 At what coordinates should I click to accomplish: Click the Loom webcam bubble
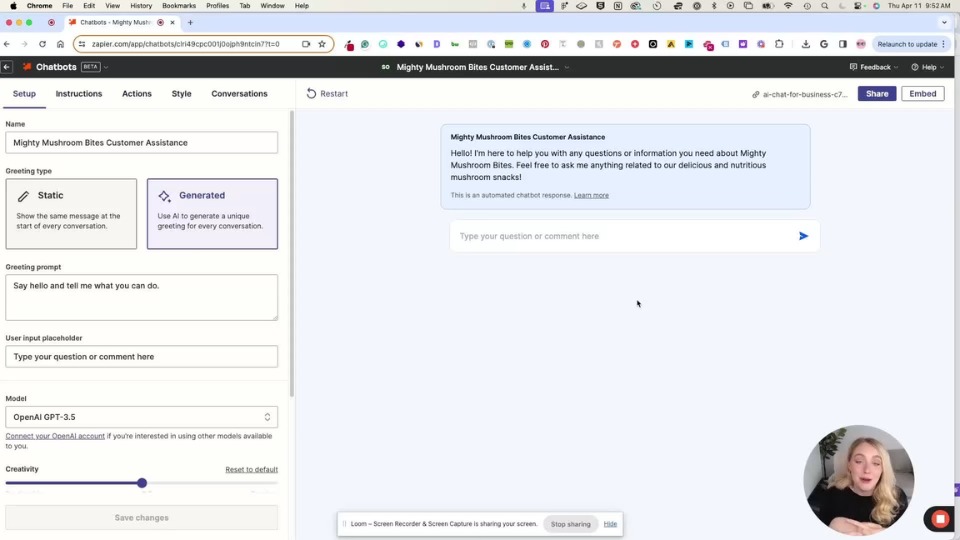858,480
